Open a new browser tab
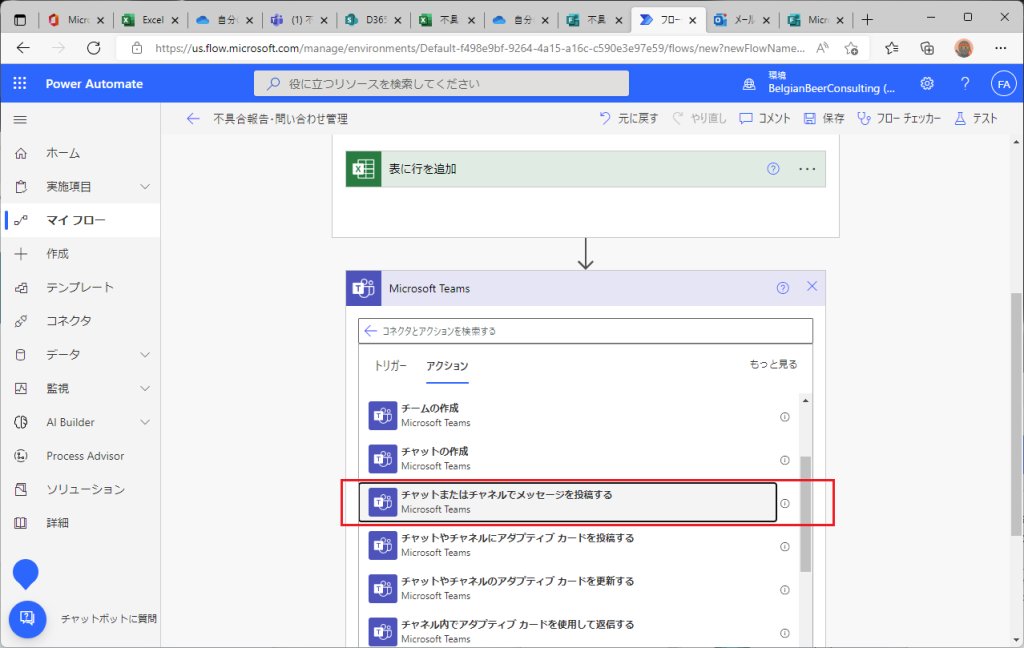Screen dimensions: 1024x648 coord(867,20)
